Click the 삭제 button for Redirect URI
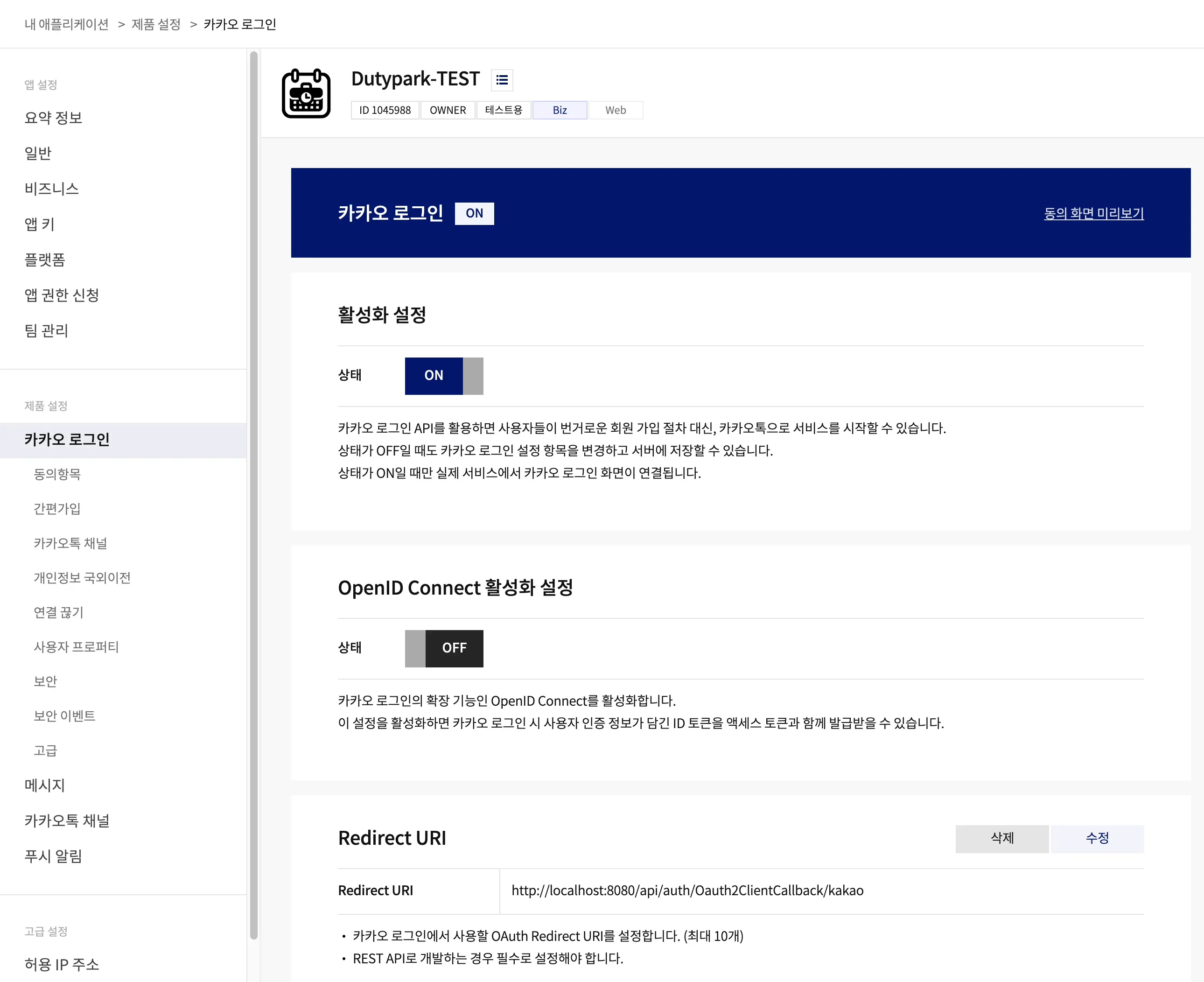Viewport: 1204px width, 982px height. point(1001,838)
